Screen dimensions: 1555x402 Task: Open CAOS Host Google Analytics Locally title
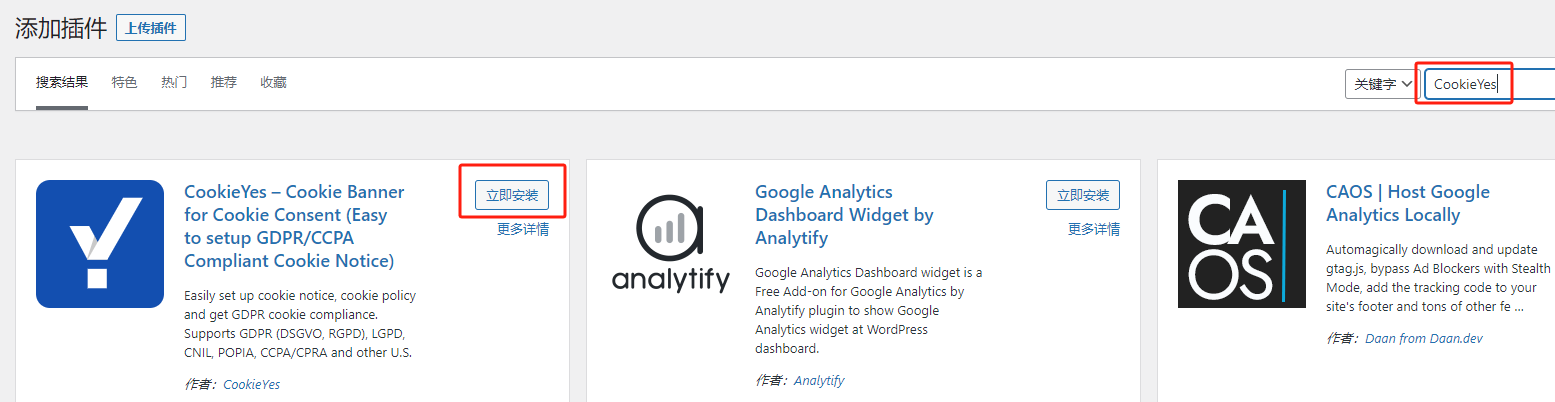tap(1408, 203)
